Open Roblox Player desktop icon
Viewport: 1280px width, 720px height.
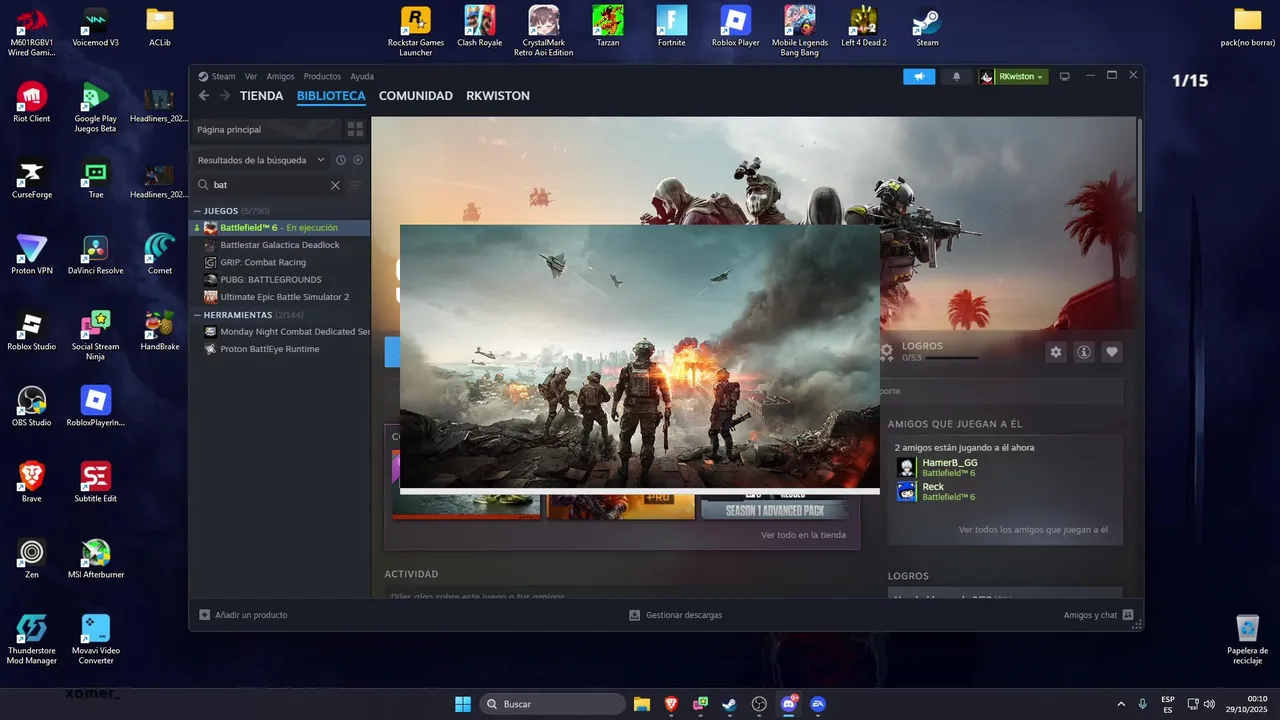click(736, 27)
